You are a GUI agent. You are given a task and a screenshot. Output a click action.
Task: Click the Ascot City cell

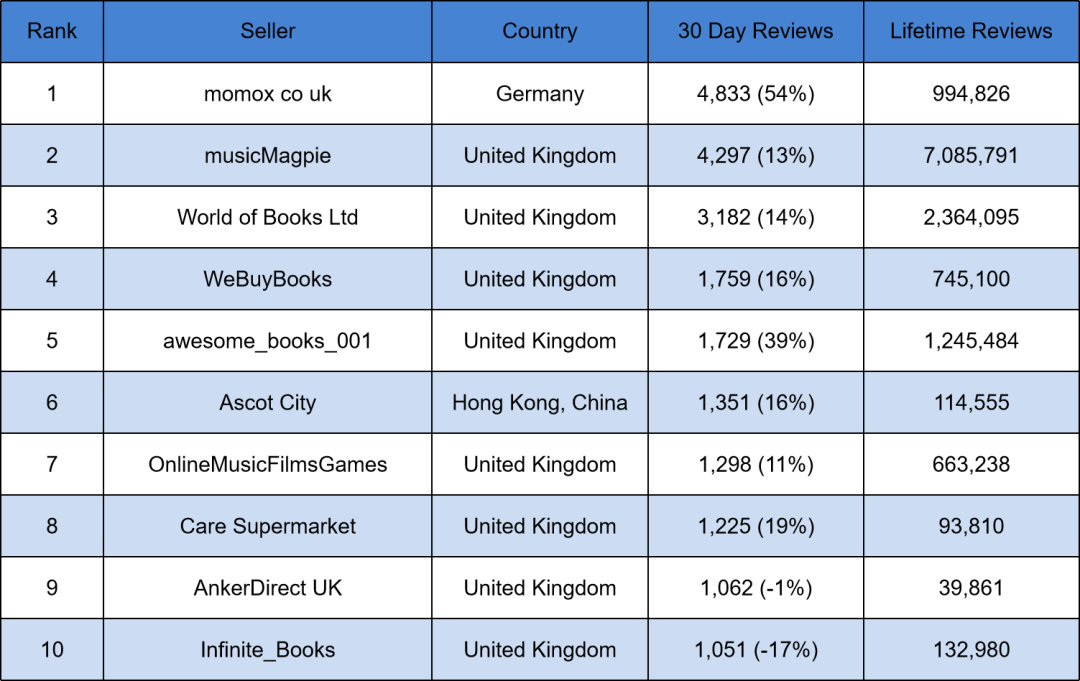[x=267, y=402]
